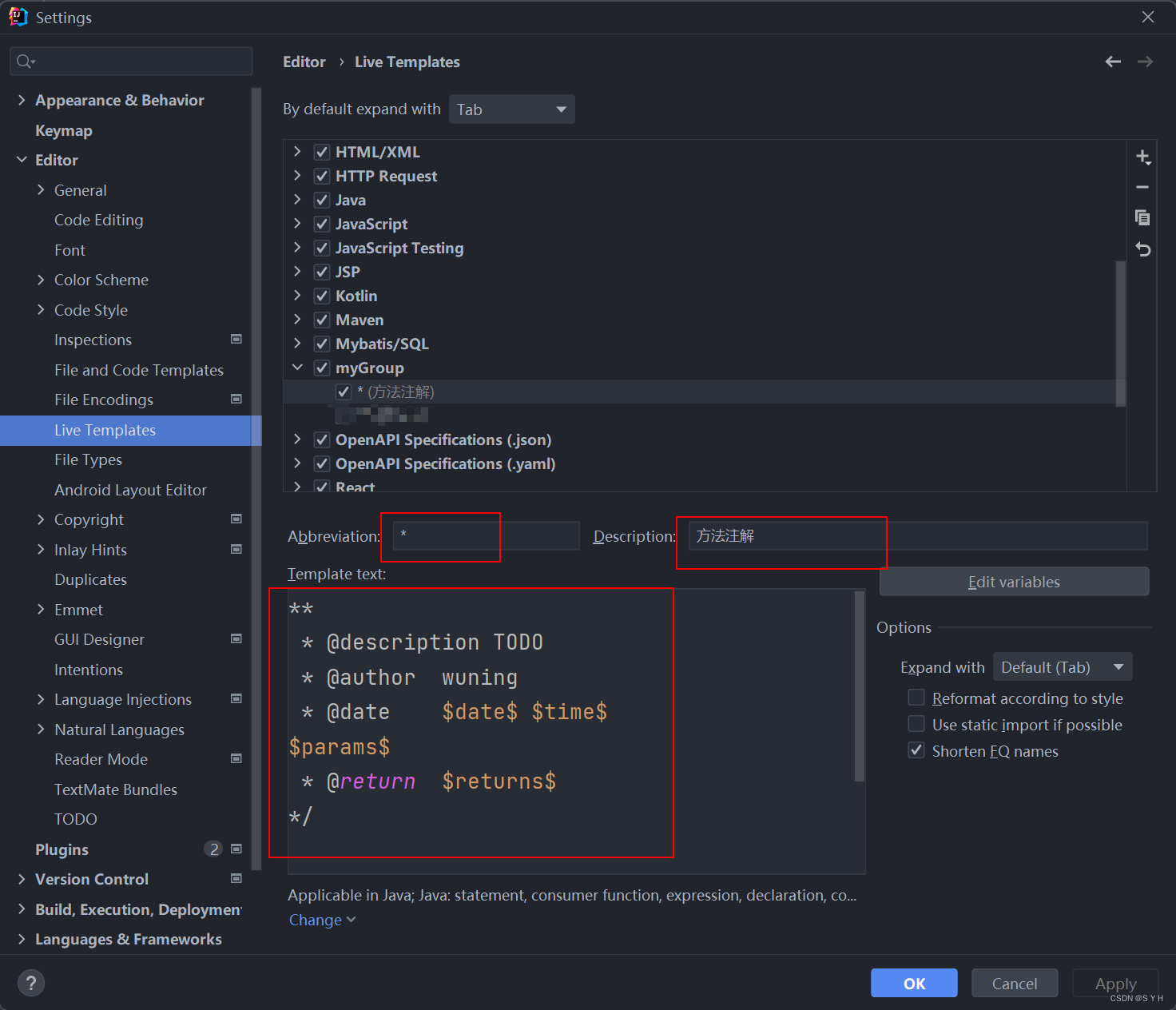Go back with the left arrow
Image resolution: width=1176 pixels, height=1010 pixels.
pos(1113,62)
